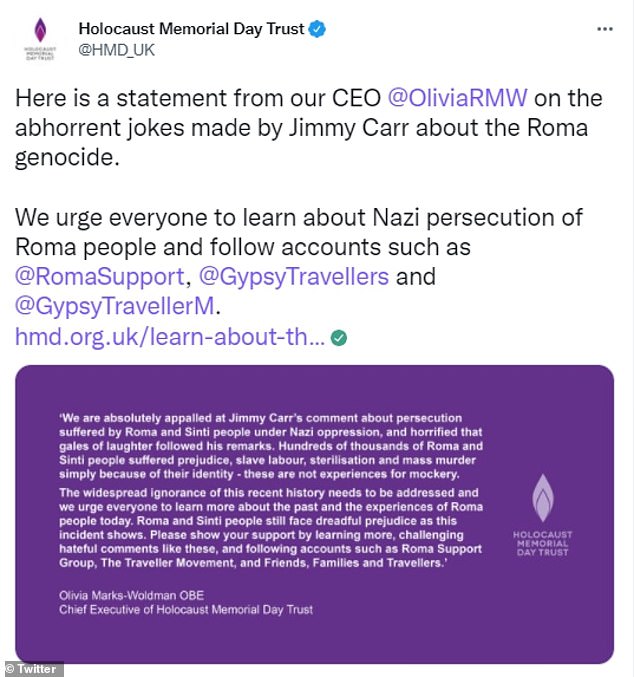Open the hmd.org.uk/learn-about-th… link
The height and width of the screenshot is (677, 634).
tap(170, 338)
